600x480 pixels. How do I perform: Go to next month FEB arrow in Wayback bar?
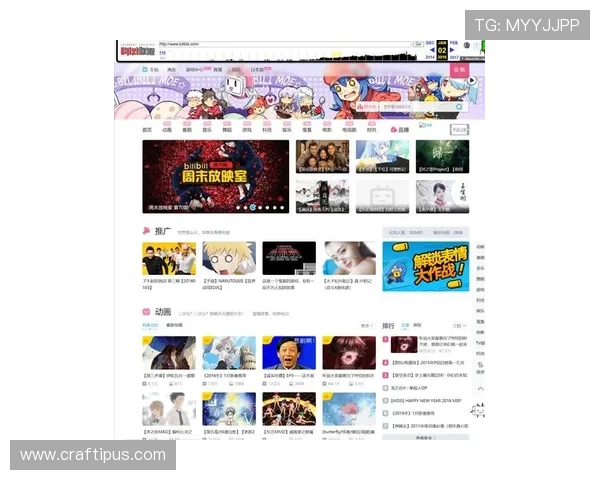point(453,44)
